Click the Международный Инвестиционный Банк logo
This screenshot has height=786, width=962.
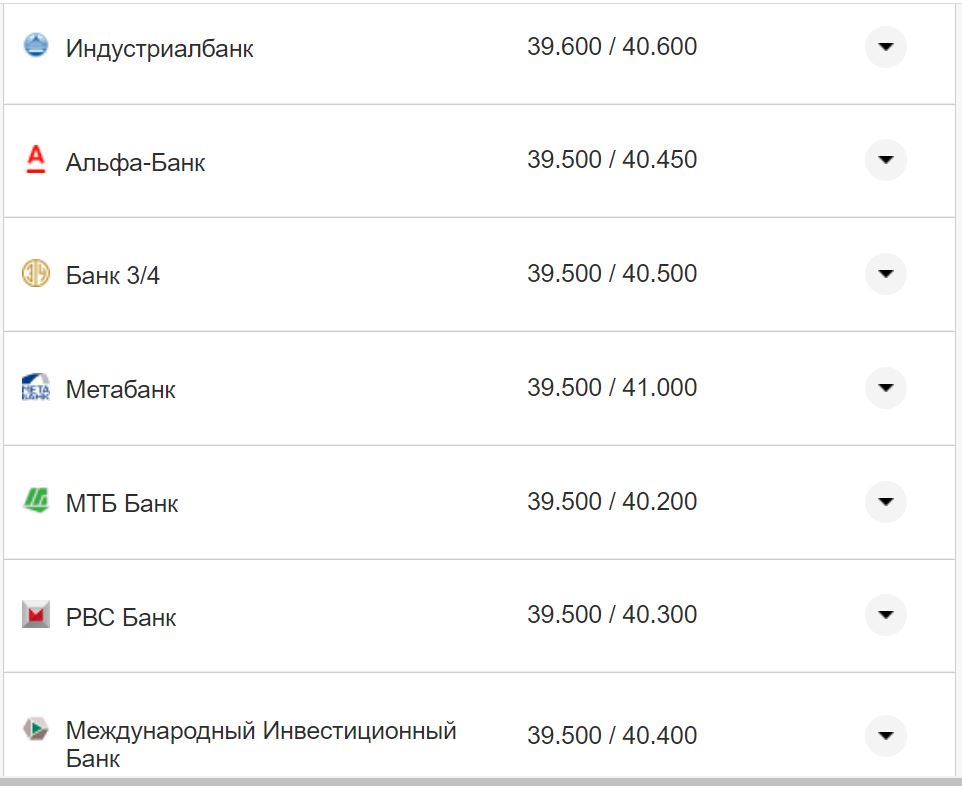coord(35,731)
